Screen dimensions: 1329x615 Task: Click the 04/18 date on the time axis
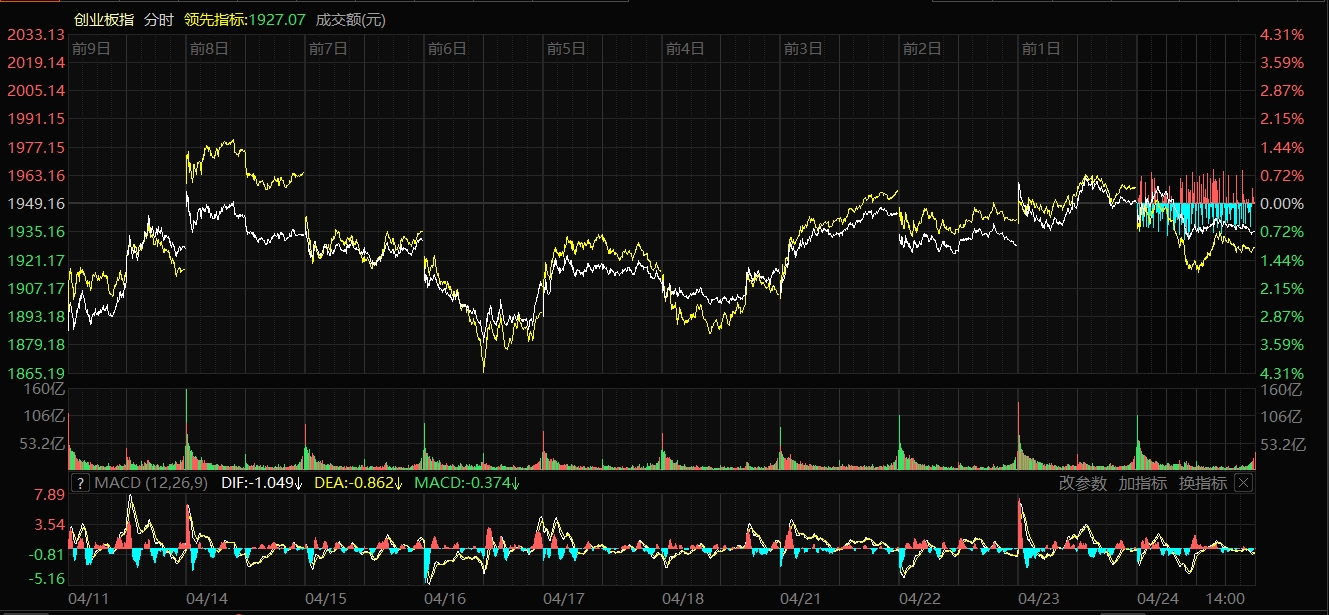[x=683, y=599]
